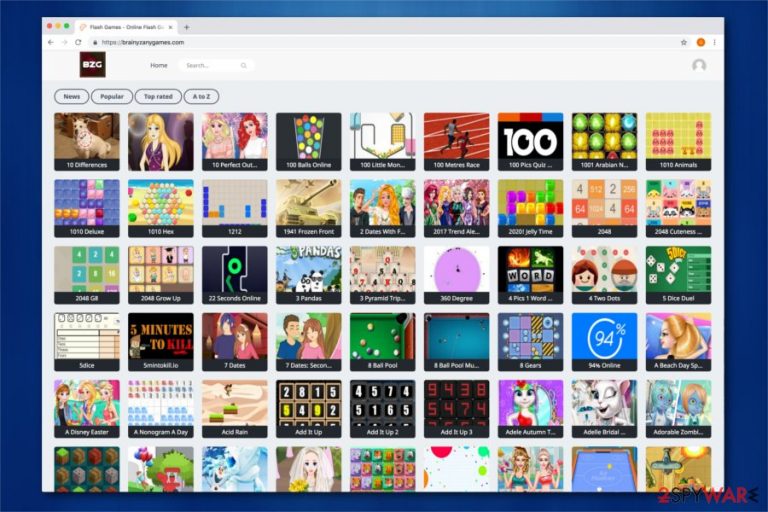Screen dimensions: 768x512
Task: Open the 2017 Trend Ale... game
Action: tap(456, 208)
